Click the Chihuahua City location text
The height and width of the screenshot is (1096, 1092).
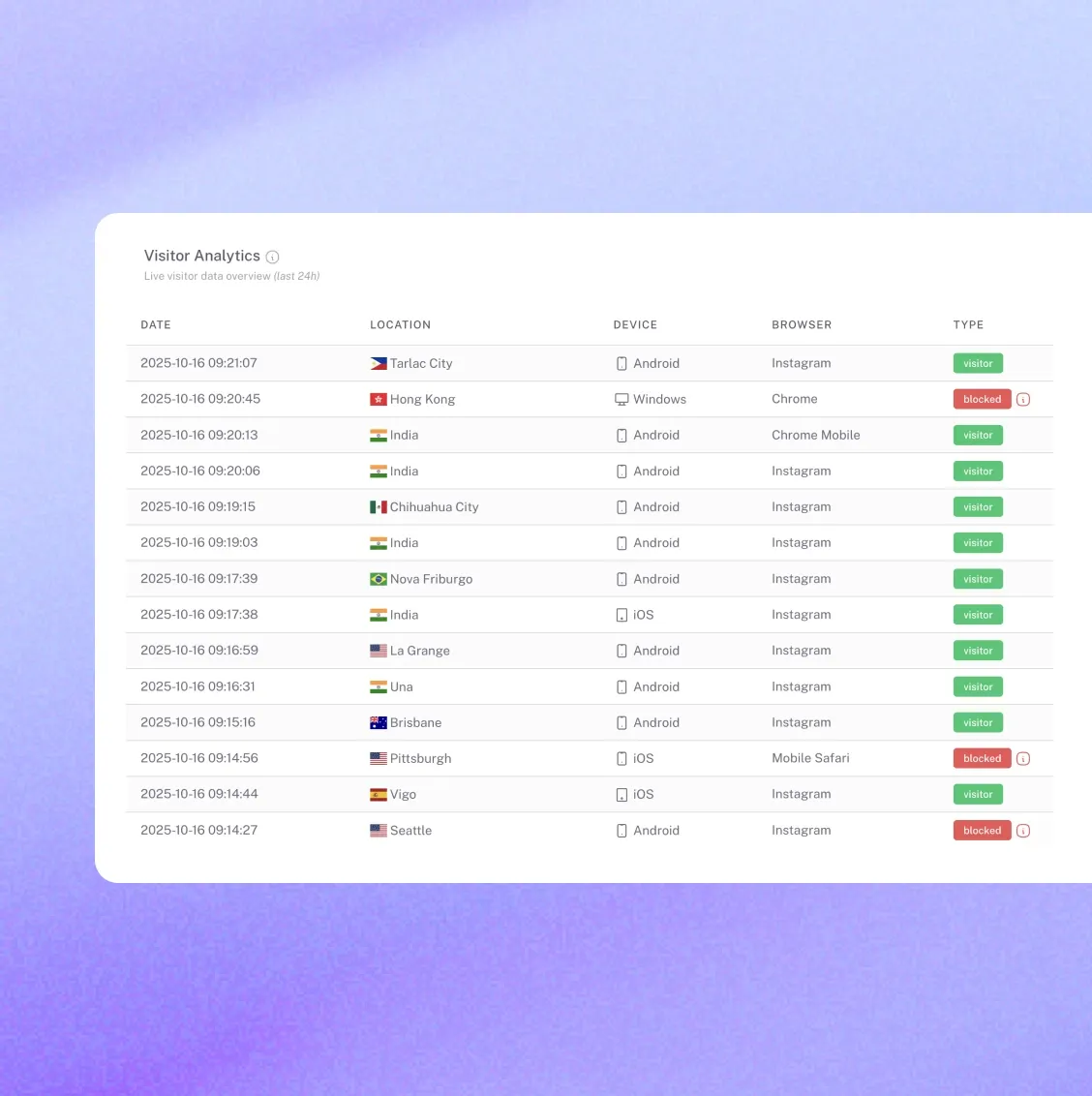click(434, 506)
